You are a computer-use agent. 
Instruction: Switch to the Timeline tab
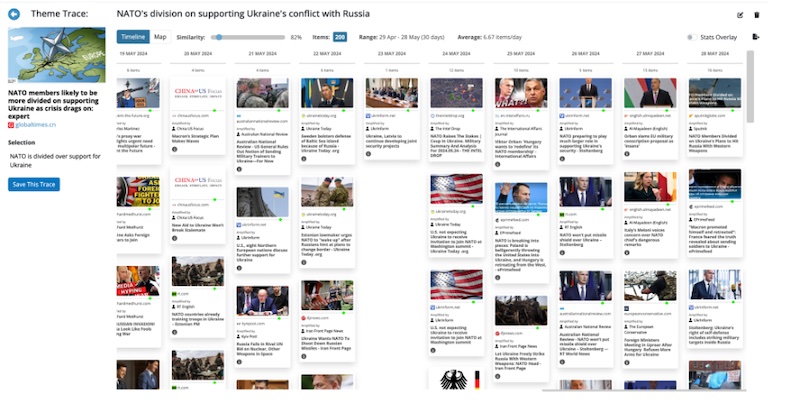click(133, 37)
